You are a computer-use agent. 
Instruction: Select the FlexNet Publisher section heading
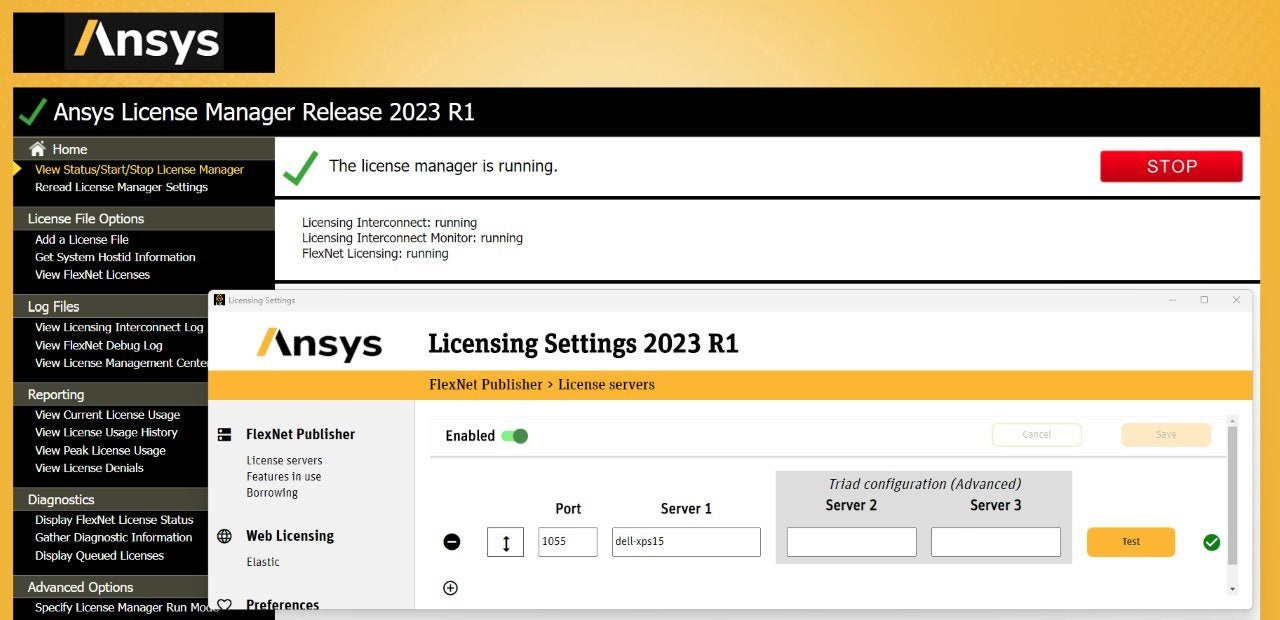click(x=300, y=434)
